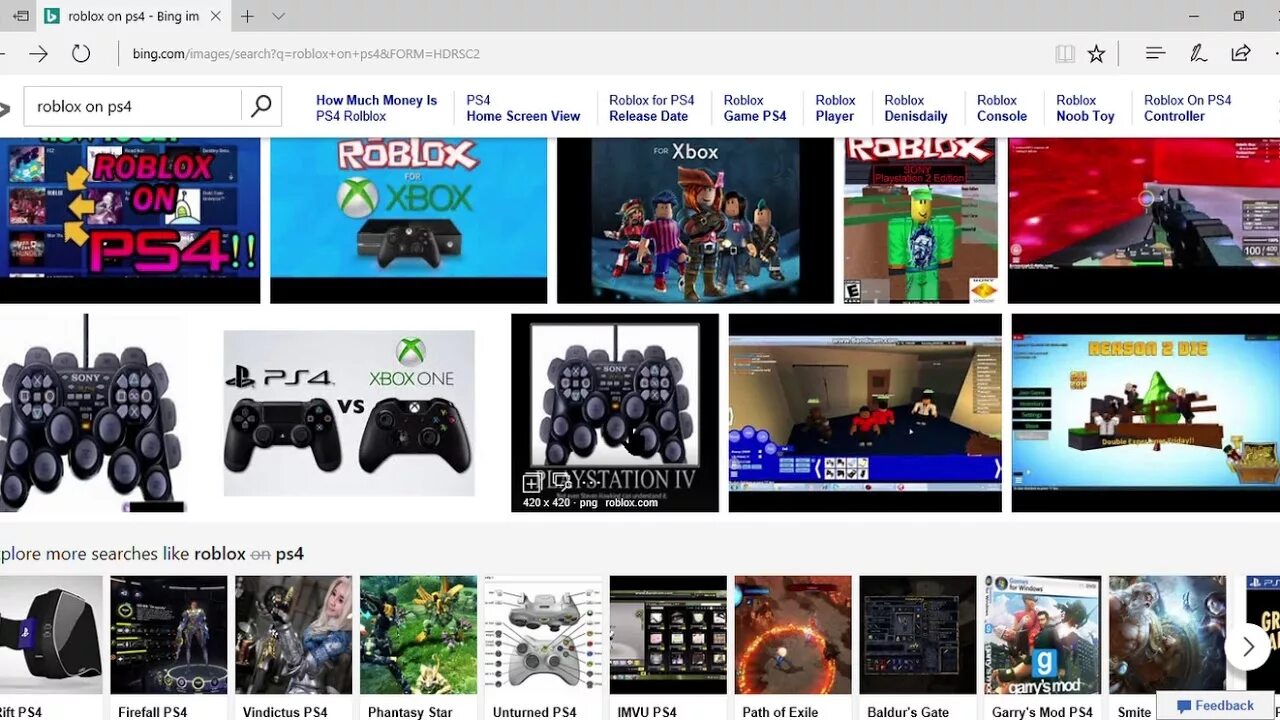The width and height of the screenshot is (1280, 720).
Task: Open the Path of Exile related search
Action: coord(793,648)
